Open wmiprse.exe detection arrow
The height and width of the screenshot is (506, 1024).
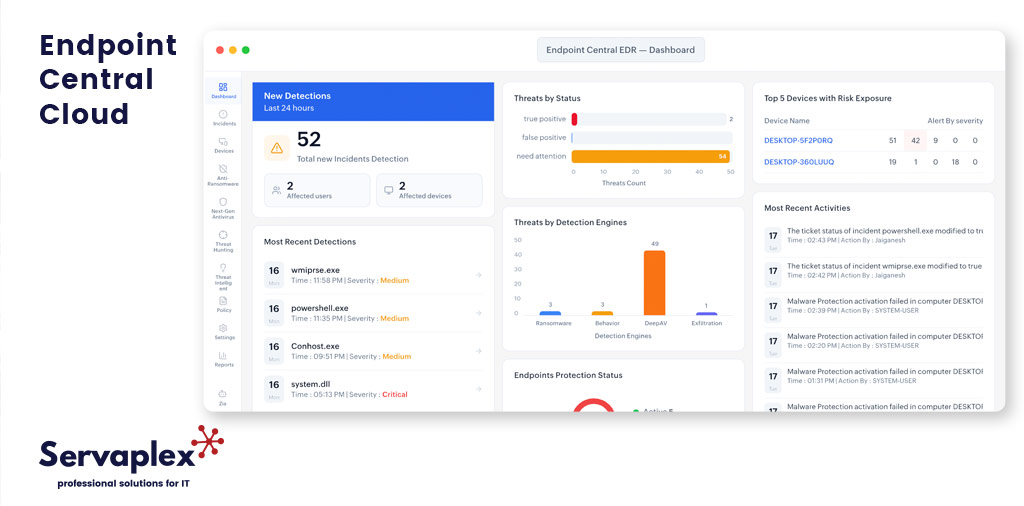[479, 275]
